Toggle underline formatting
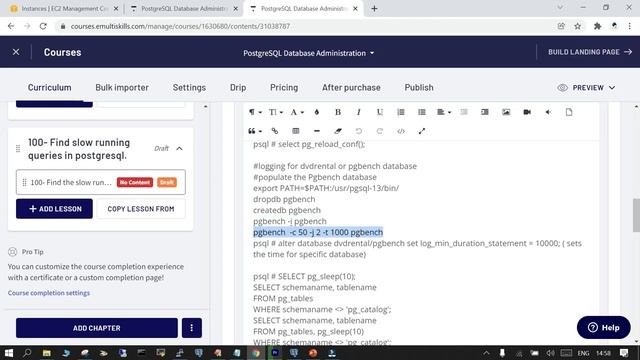Image resolution: width=640 pixels, height=360 pixels. 380,112
